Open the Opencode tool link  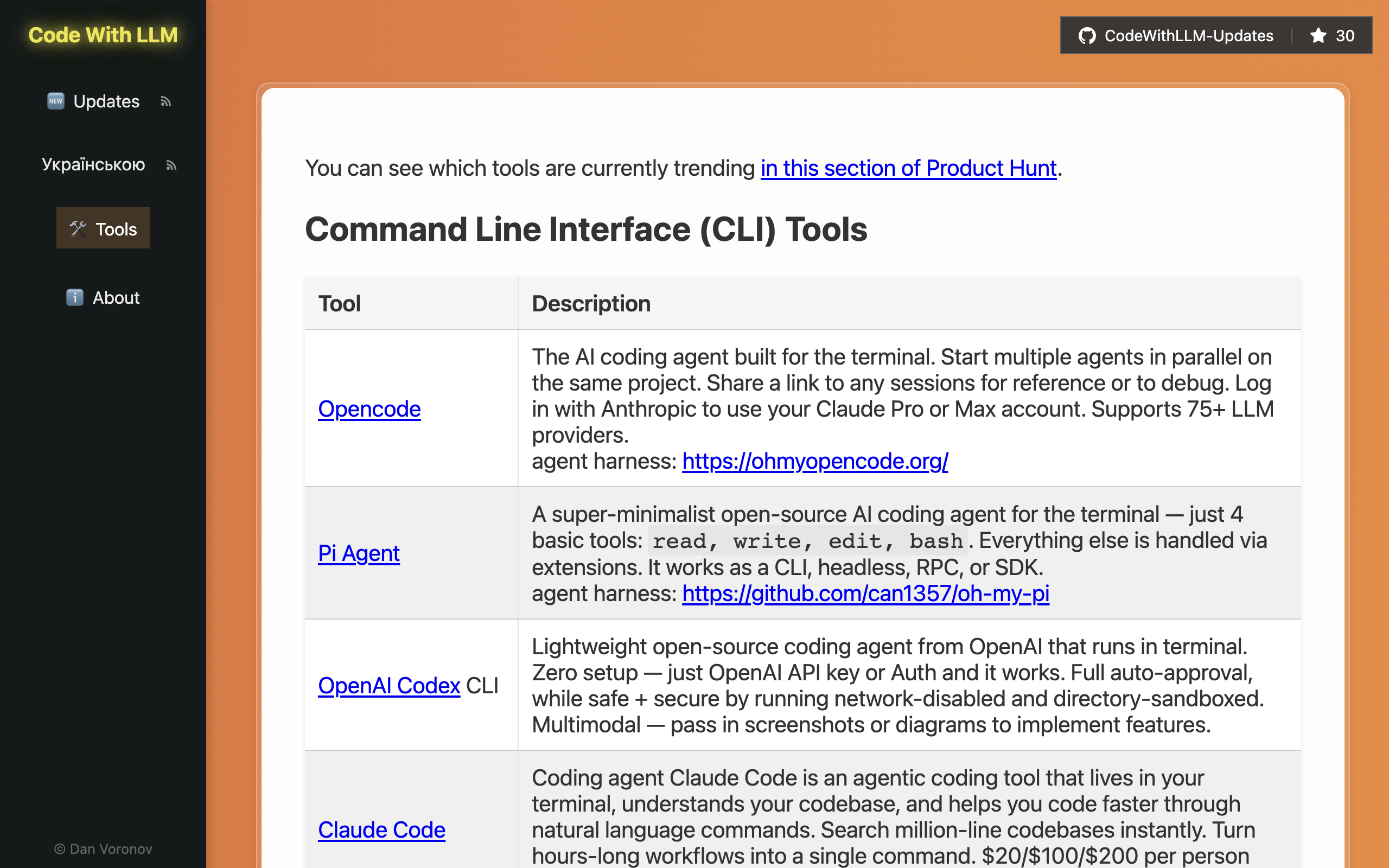point(369,409)
